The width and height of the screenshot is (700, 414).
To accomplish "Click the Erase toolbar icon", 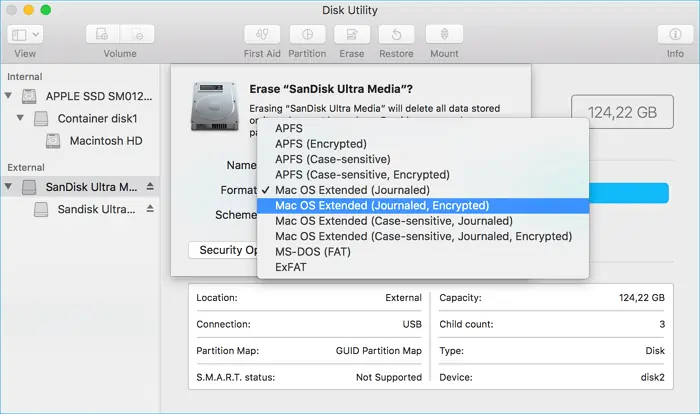I will pos(352,34).
